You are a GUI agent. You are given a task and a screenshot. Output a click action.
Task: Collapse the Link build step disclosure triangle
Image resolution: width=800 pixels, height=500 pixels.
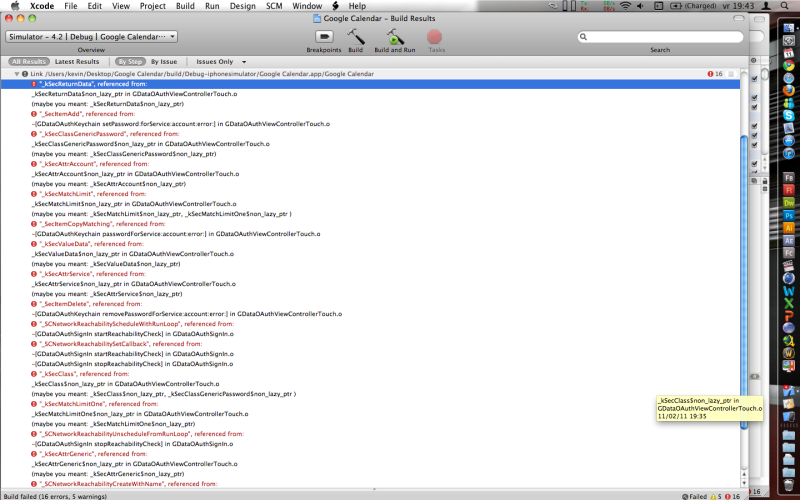coord(17,74)
